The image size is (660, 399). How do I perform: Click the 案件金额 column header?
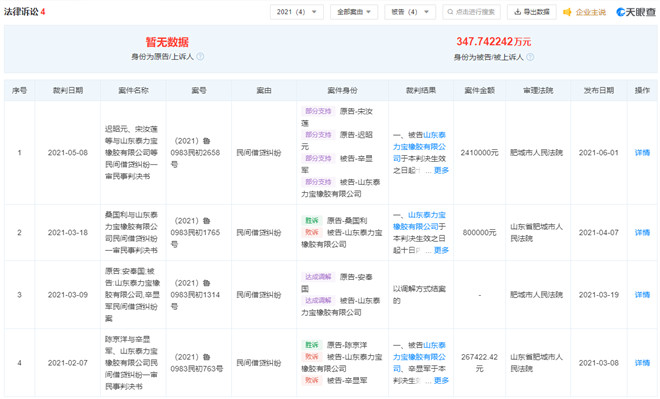coord(479,90)
